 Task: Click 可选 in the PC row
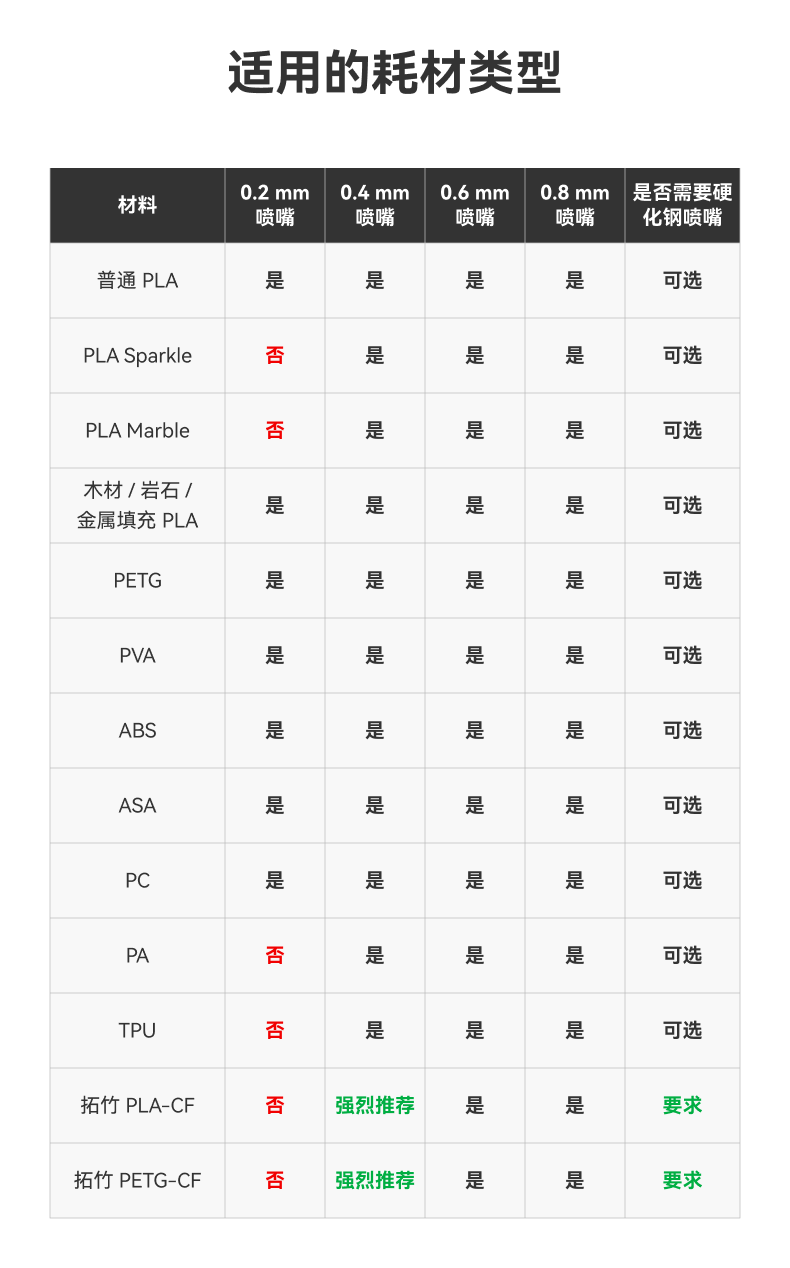pos(682,881)
